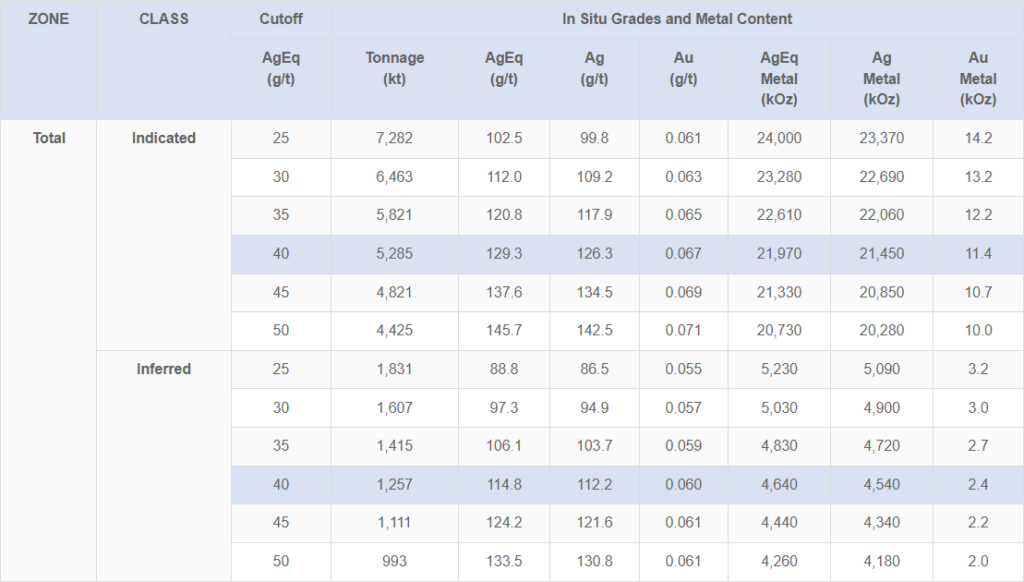
Task: Click the Inferred class cell
Action: [x=163, y=369]
